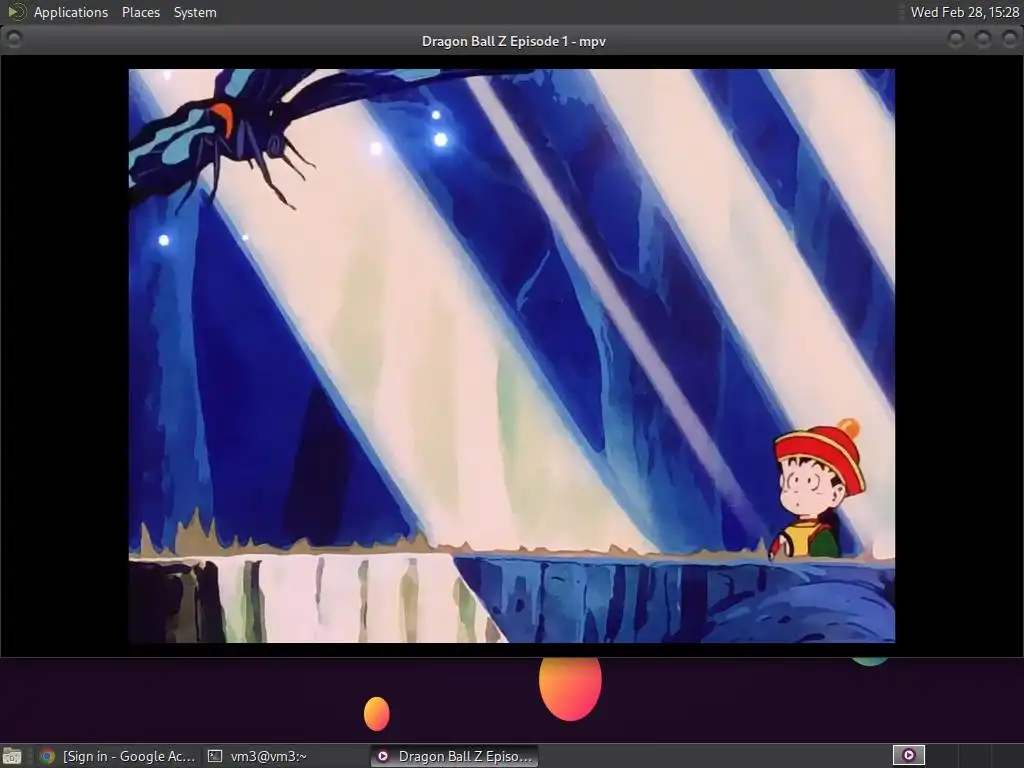Screen dimensions: 1024x768
Task: Click the Chrome icon in the taskbar
Action: tap(46, 756)
